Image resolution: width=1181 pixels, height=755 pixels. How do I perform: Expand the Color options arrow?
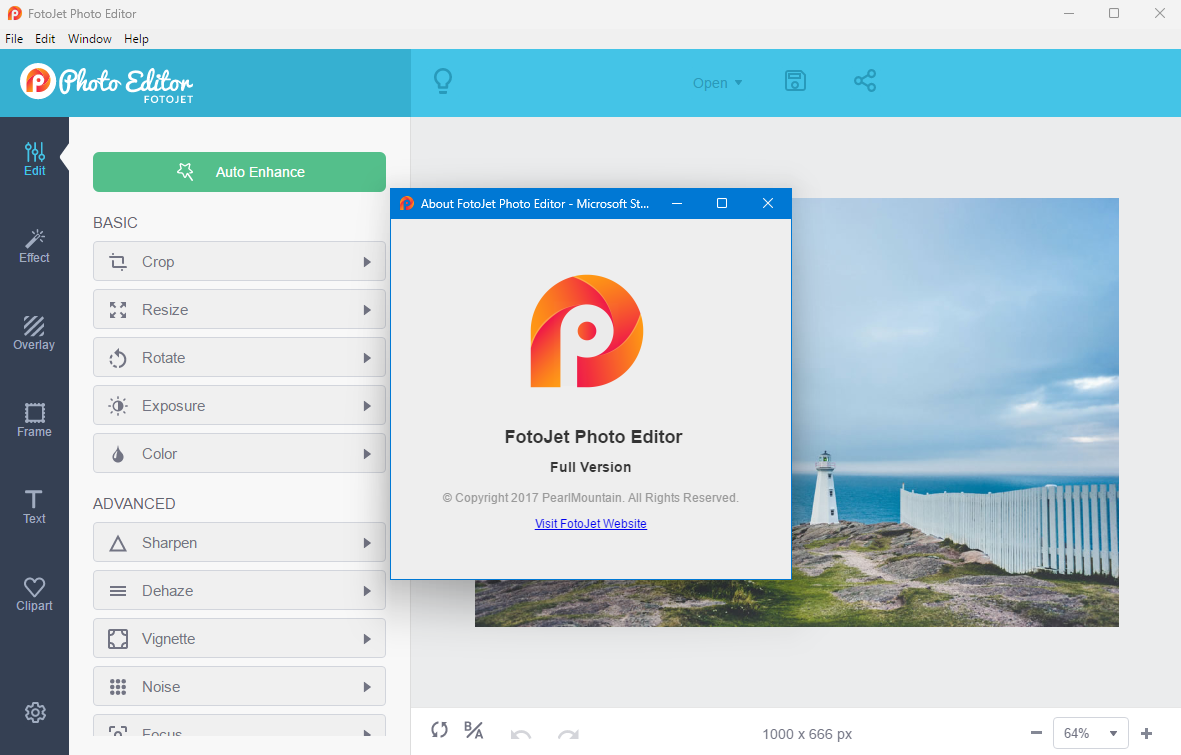(367, 454)
